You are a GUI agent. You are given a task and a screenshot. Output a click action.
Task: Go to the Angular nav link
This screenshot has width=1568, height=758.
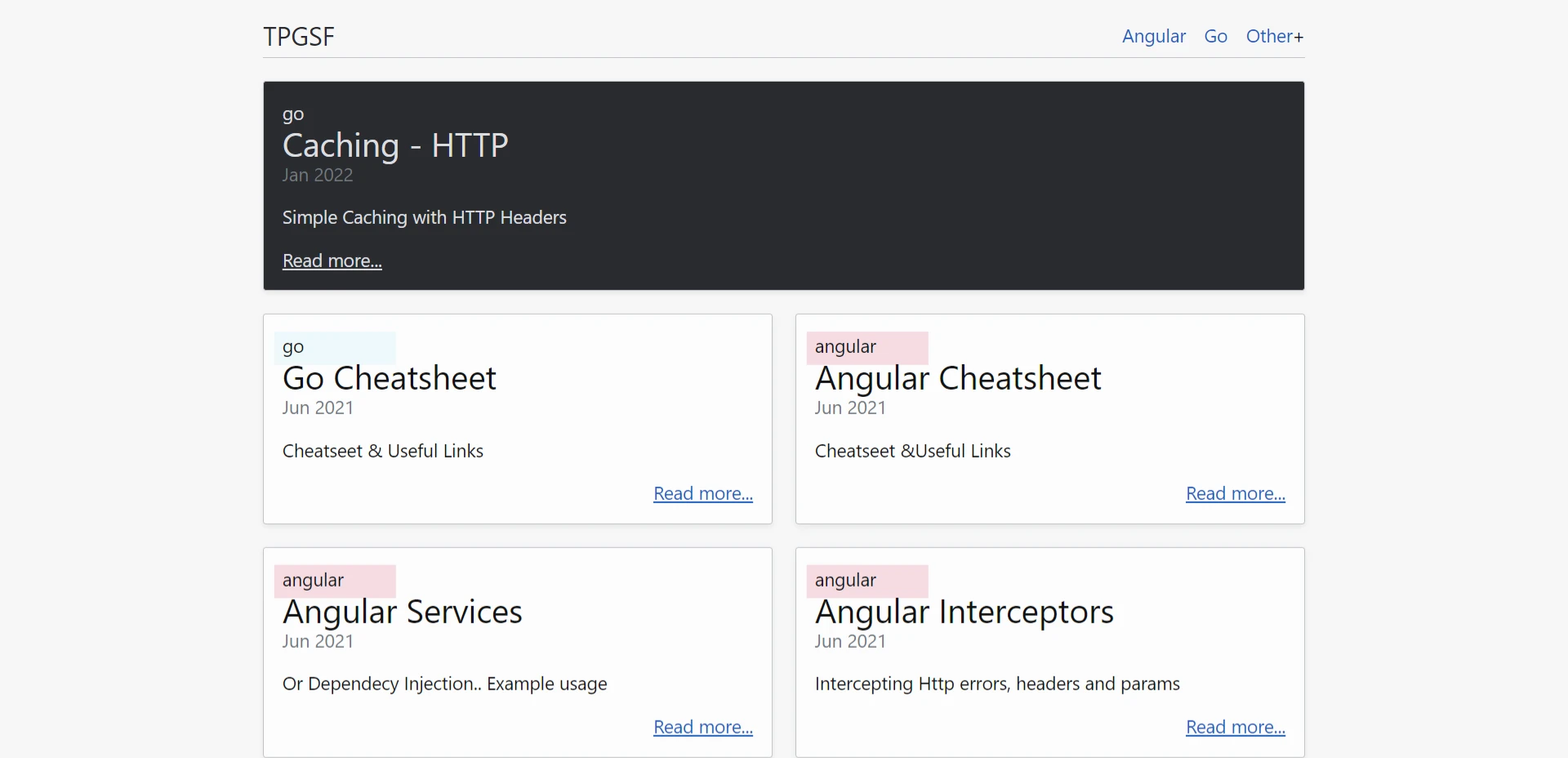click(x=1153, y=37)
